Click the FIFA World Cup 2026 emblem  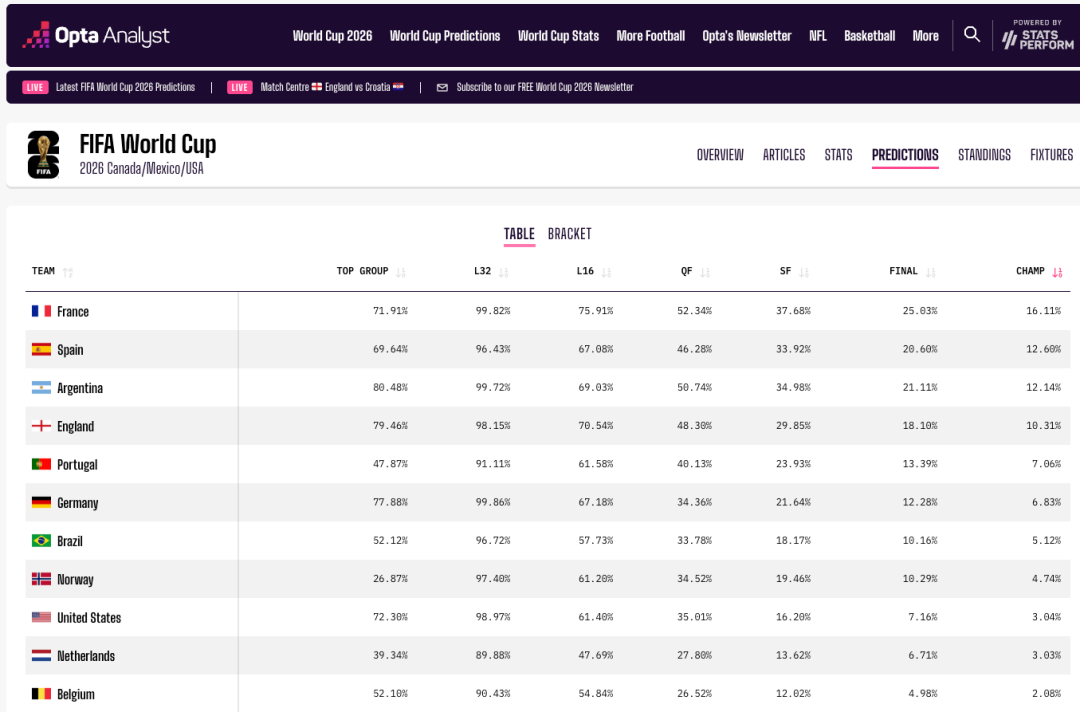43,155
